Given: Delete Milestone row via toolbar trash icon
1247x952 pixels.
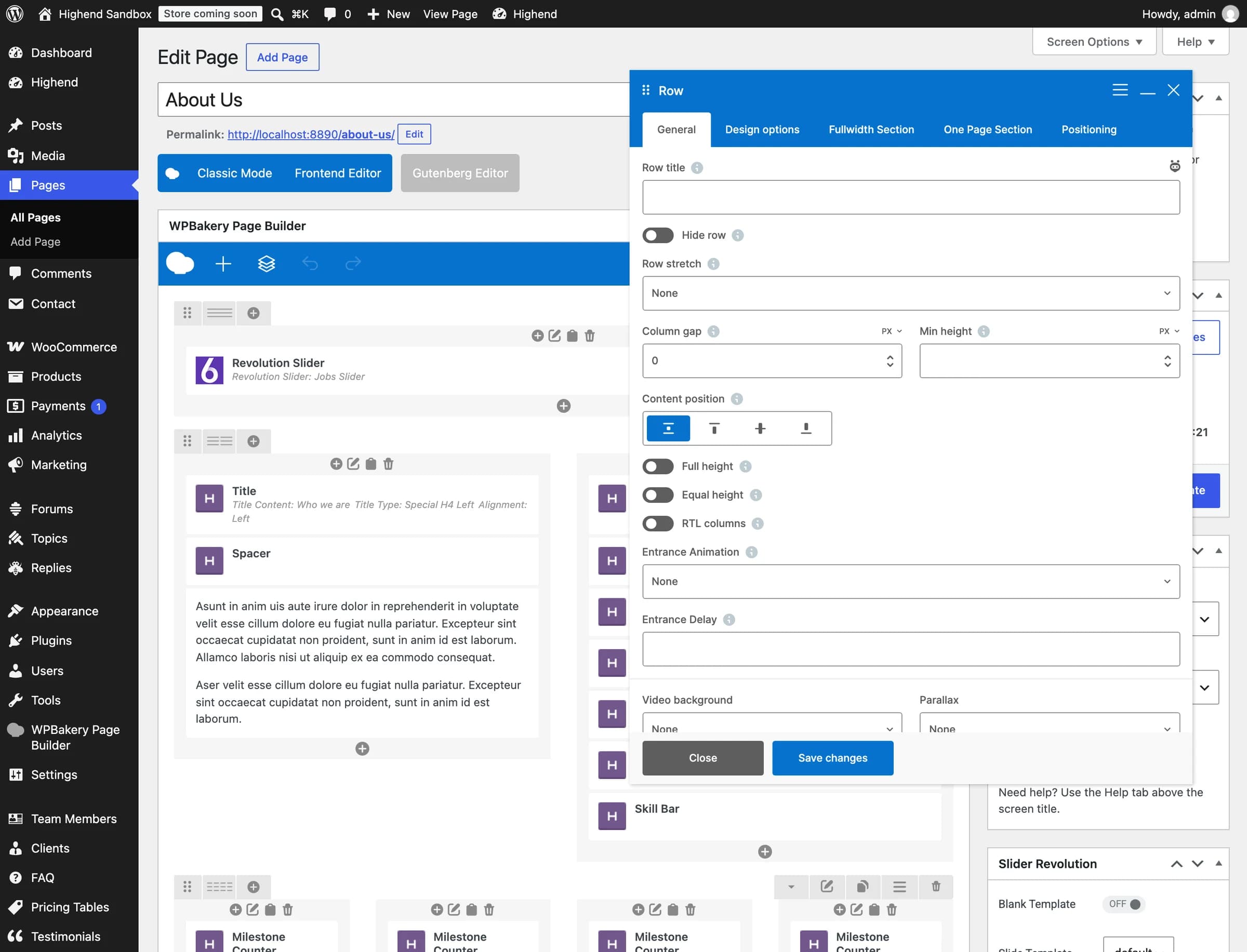Looking at the screenshot, I should click(x=936, y=887).
